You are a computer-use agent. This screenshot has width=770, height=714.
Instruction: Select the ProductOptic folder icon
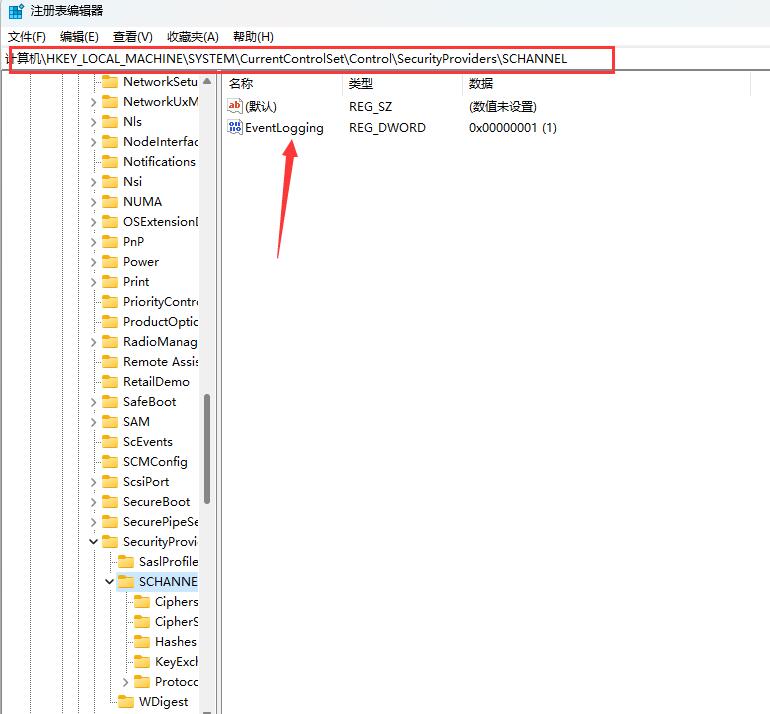pos(110,322)
